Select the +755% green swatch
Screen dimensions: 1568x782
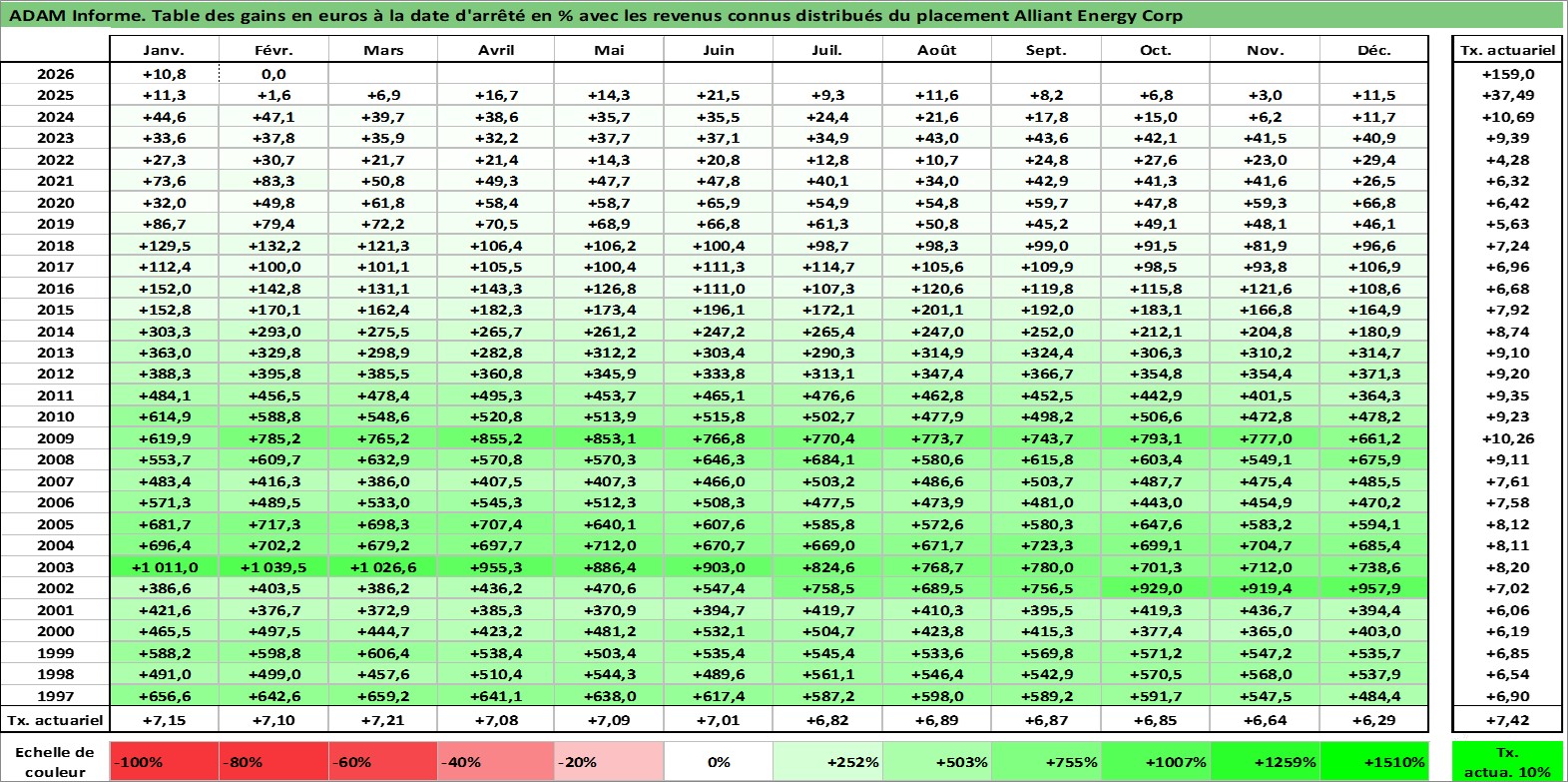coord(1046,761)
